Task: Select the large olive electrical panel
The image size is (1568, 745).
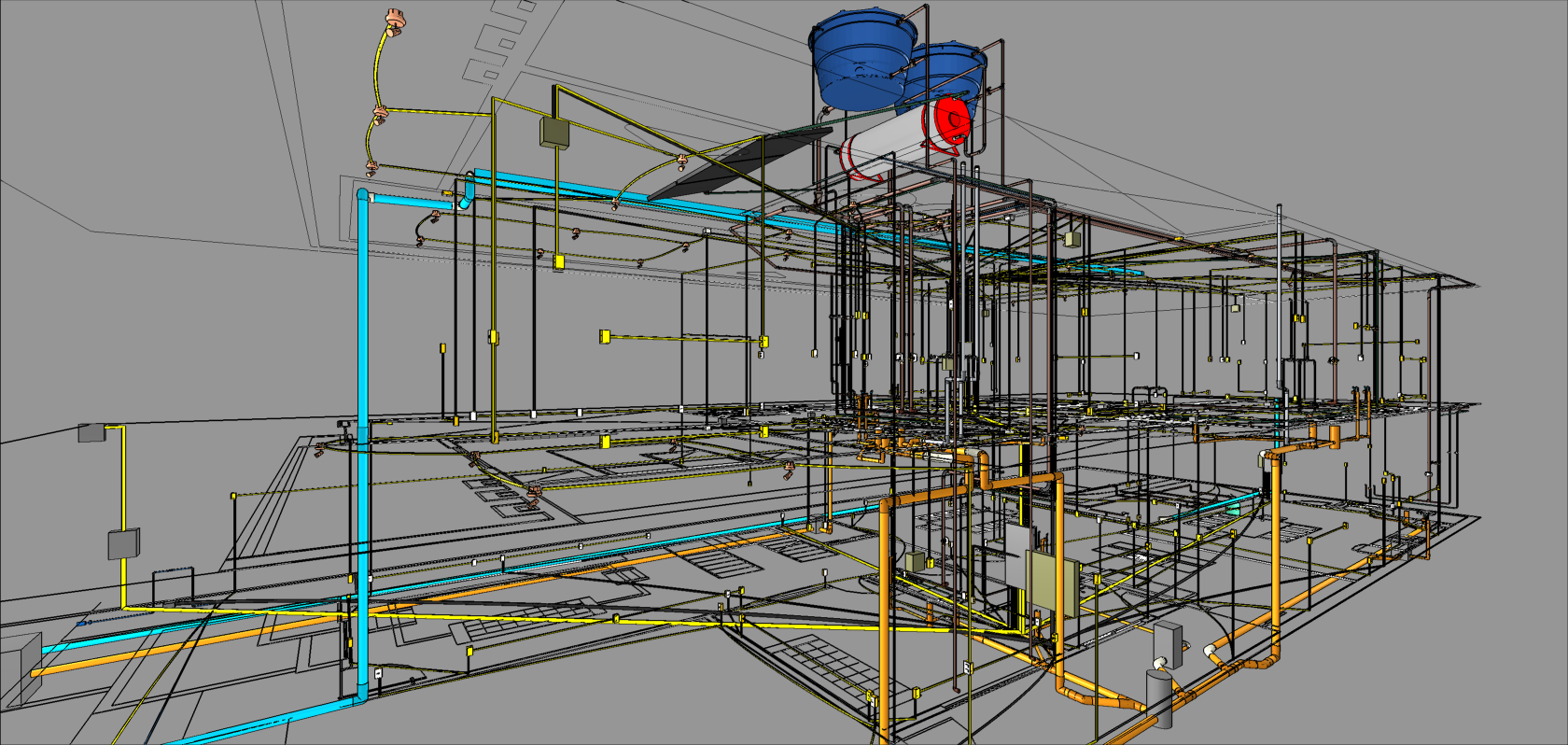Action: [1053, 583]
